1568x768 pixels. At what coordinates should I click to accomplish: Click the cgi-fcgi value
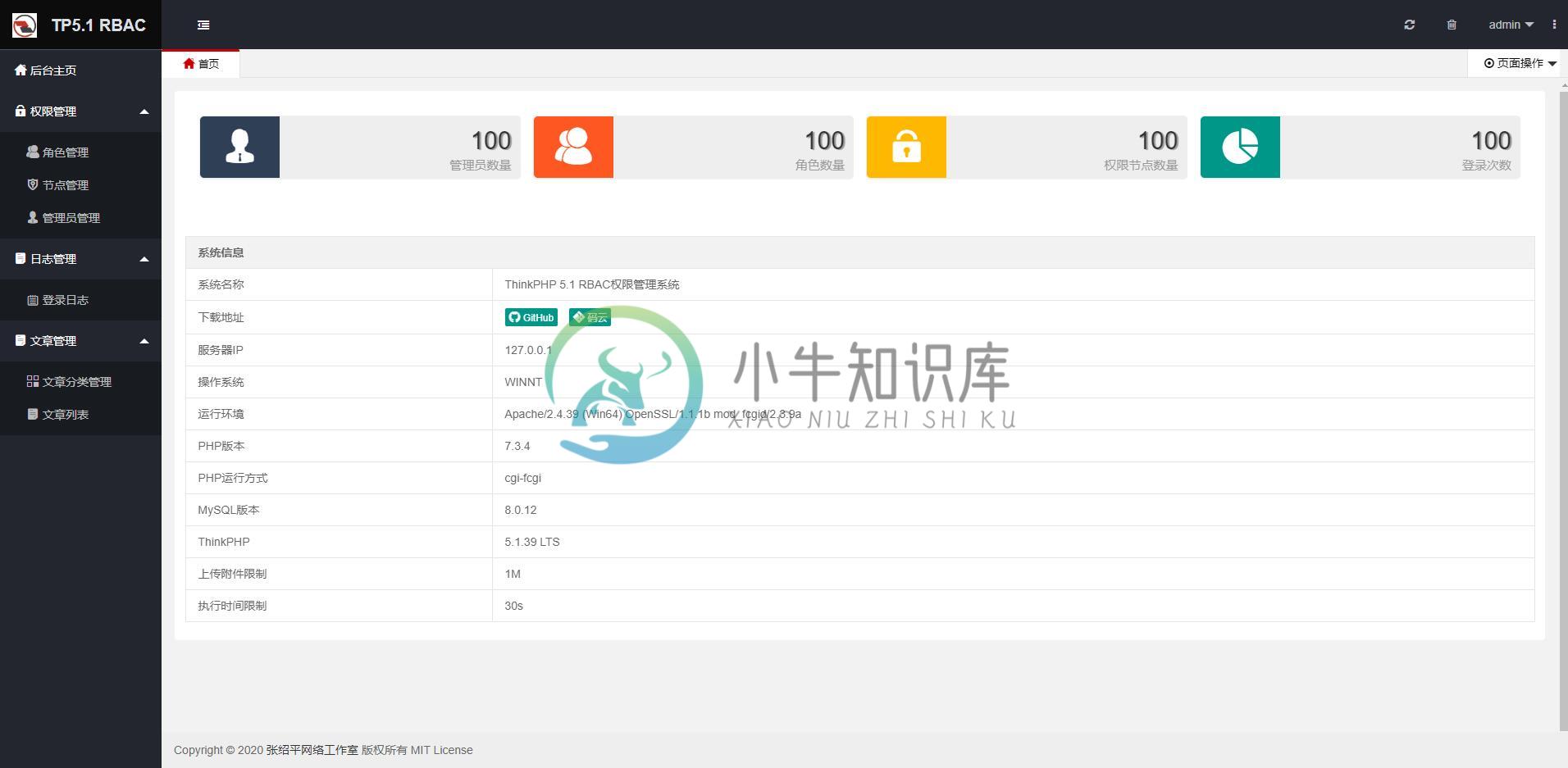pos(523,478)
